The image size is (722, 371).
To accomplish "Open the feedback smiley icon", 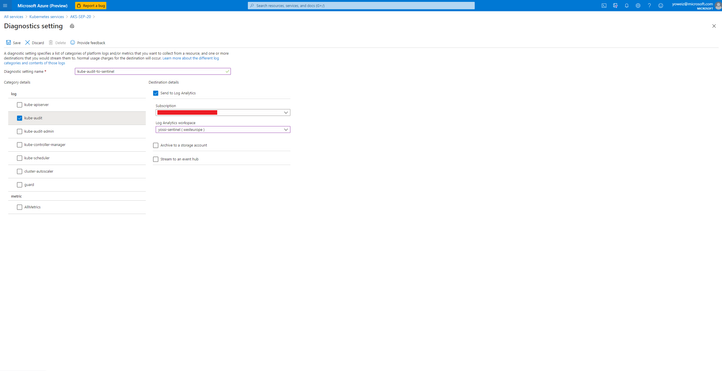I will click(661, 6).
